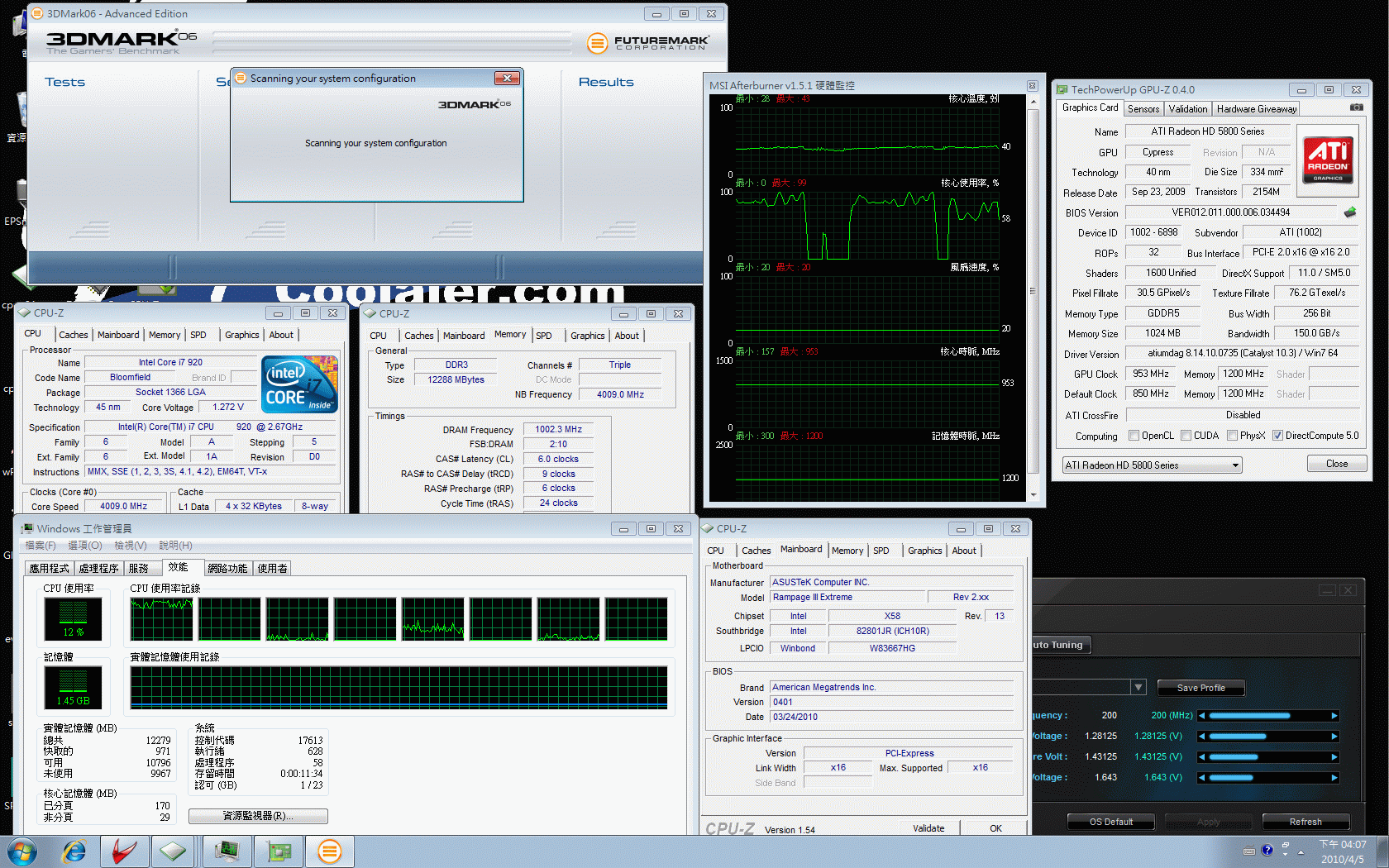1389x868 pixels.
Task: Lower 1.43125 V with its left arrow
Action: [1201, 757]
